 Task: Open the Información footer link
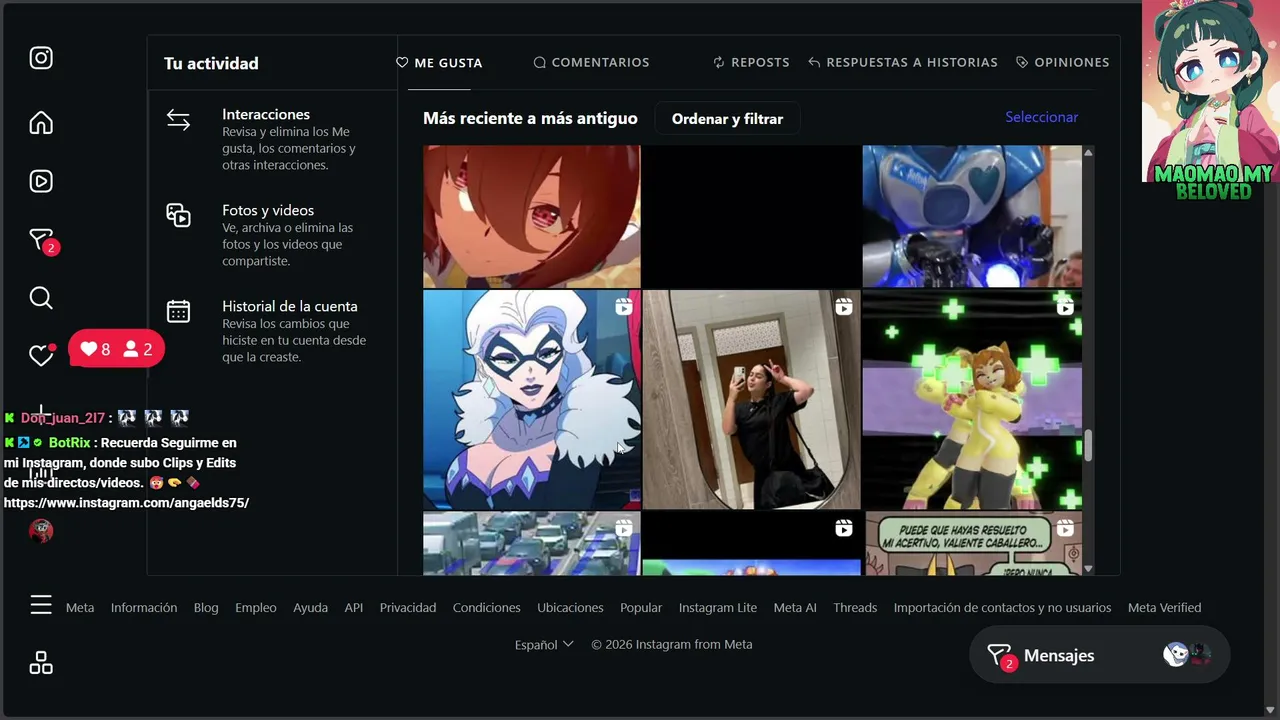[x=144, y=608]
